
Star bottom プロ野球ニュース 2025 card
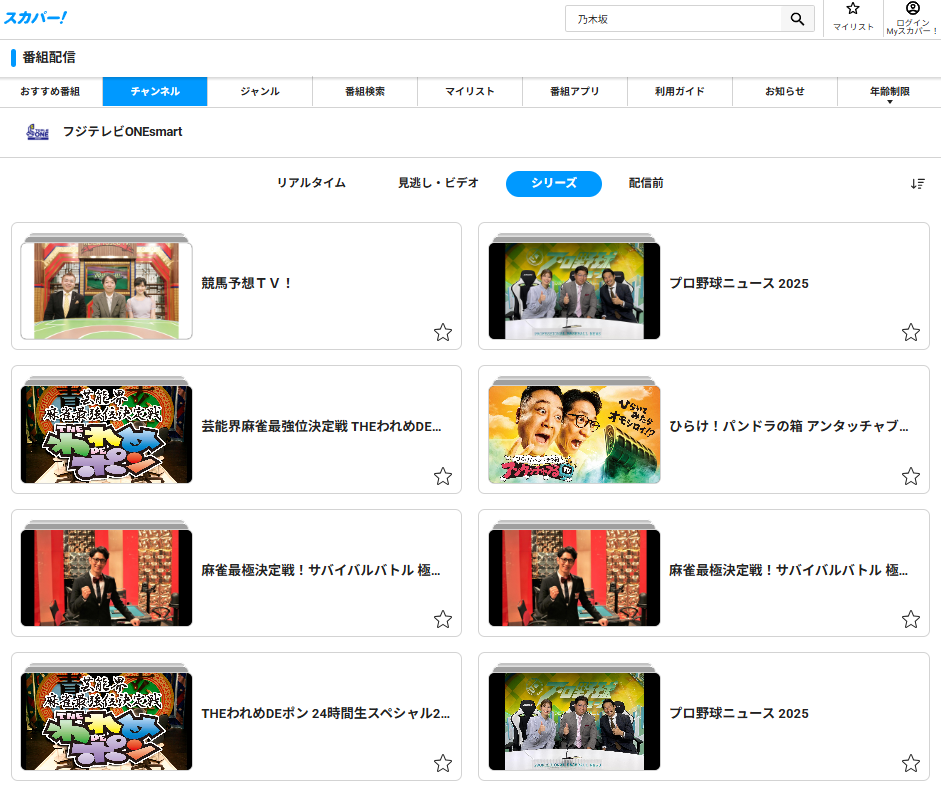tap(910, 763)
